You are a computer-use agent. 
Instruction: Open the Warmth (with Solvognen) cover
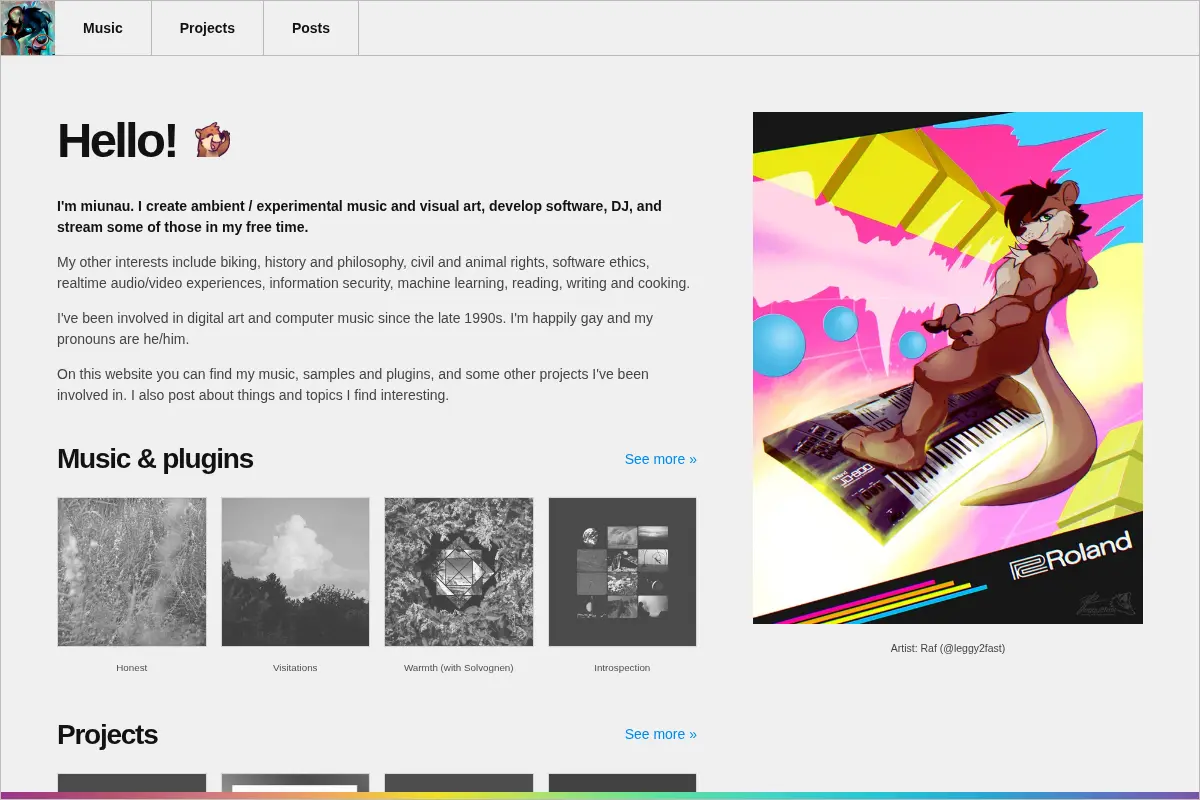tap(459, 572)
